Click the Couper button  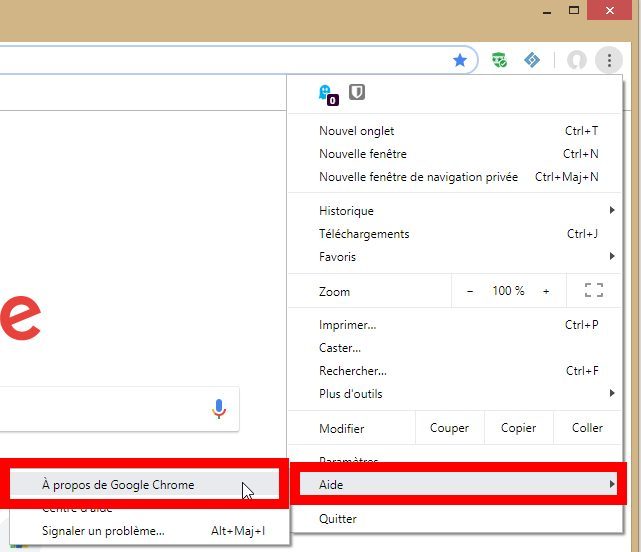coord(450,428)
